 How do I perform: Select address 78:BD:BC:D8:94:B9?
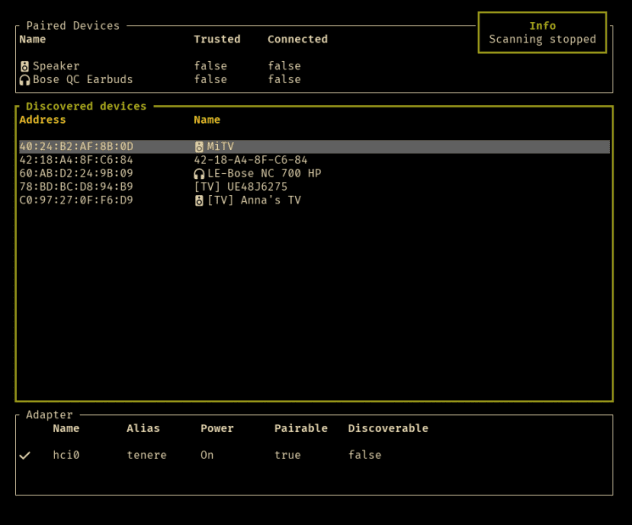(76, 187)
